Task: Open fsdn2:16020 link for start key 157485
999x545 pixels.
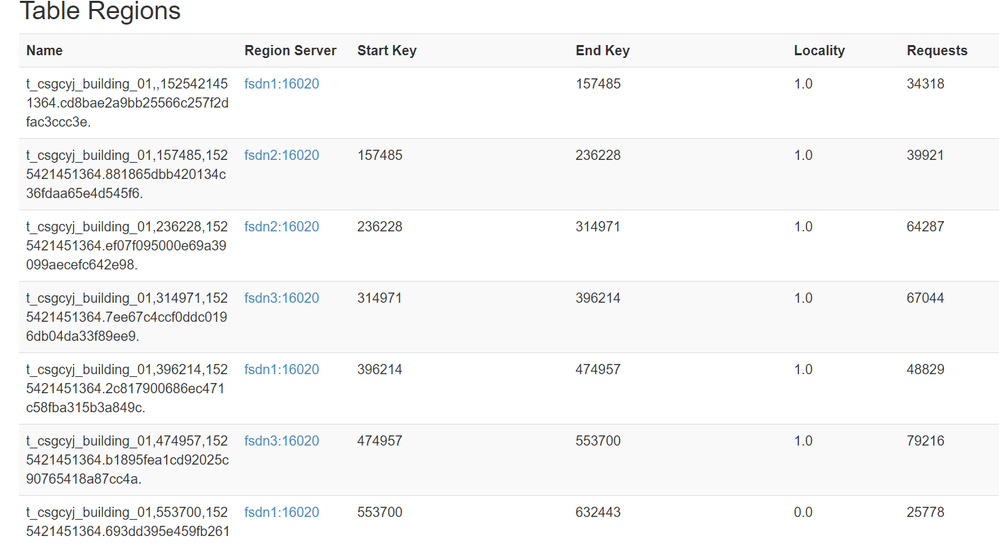Action: pyautogui.click(x=282, y=155)
